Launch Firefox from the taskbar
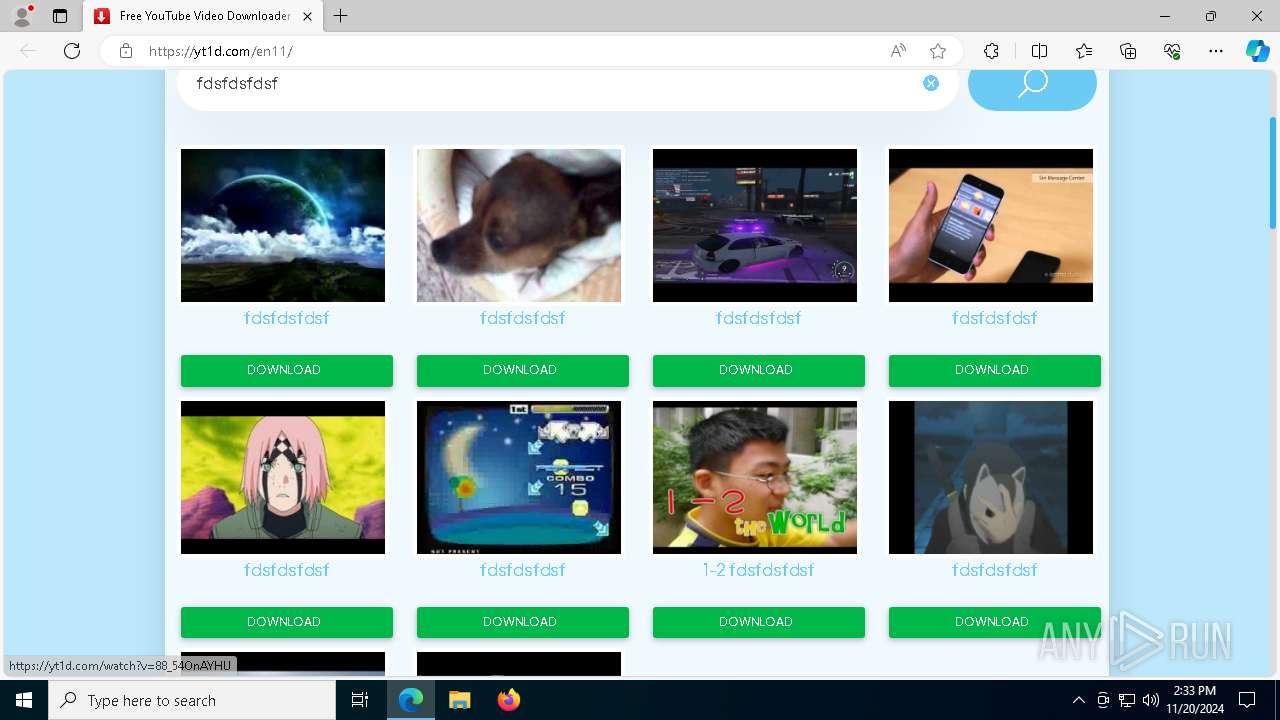 point(508,700)
